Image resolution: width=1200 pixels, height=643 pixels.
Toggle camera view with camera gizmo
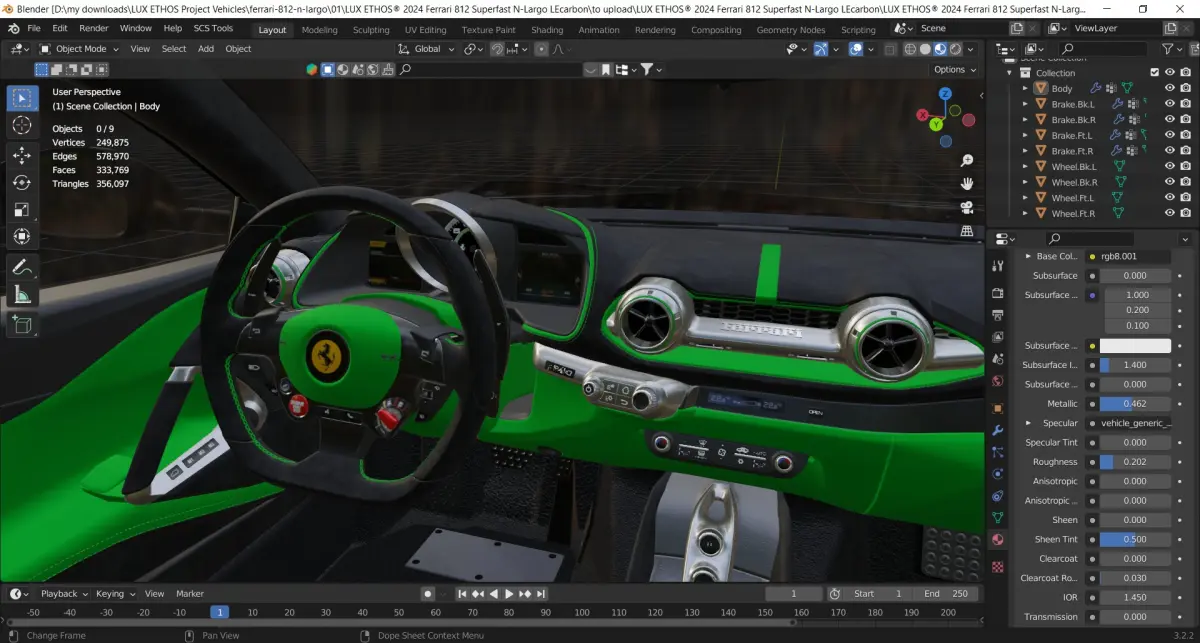(967, 207)
